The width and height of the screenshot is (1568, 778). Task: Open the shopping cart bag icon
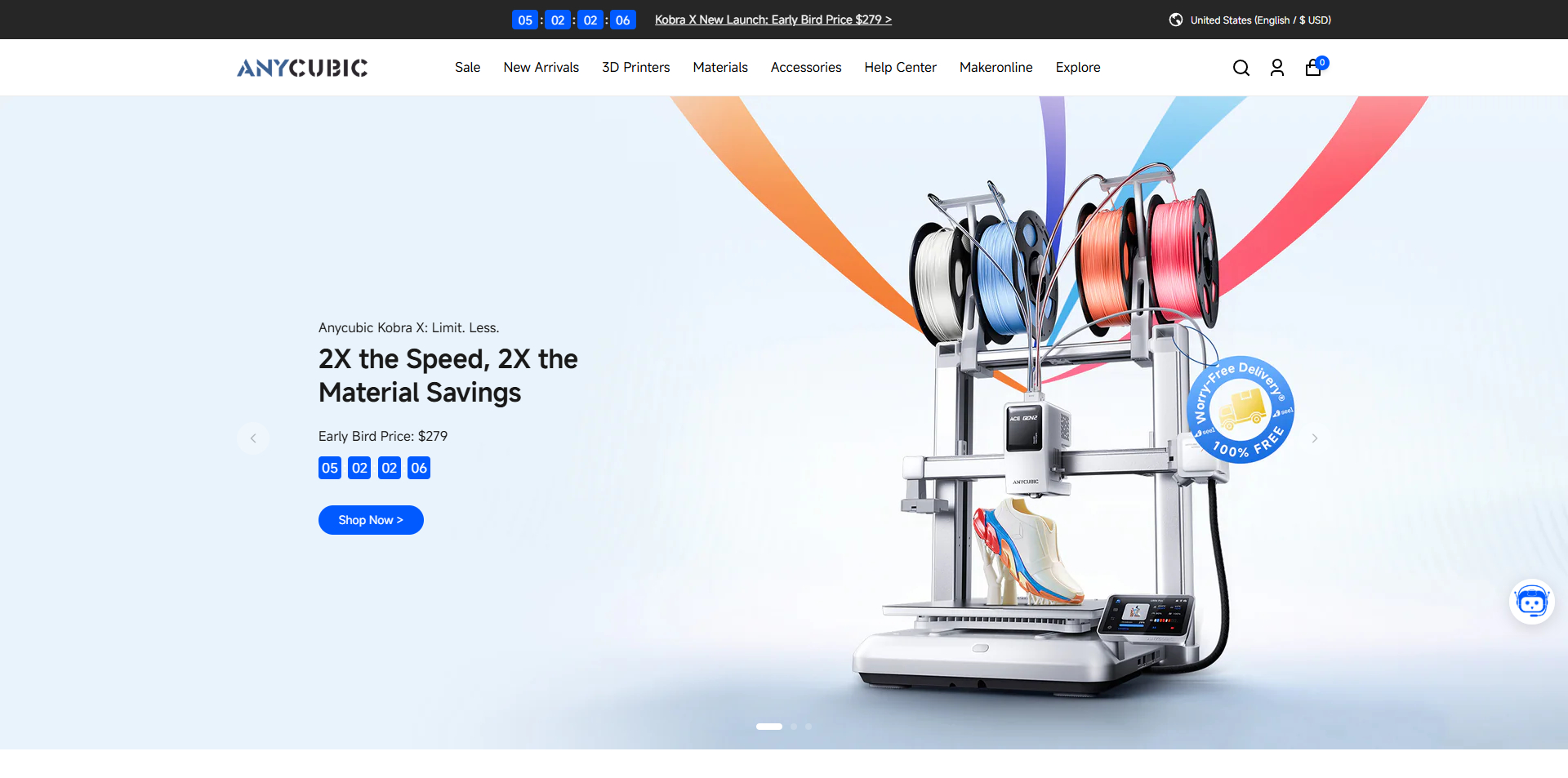pyautogui.click(x=1313, y=68)
